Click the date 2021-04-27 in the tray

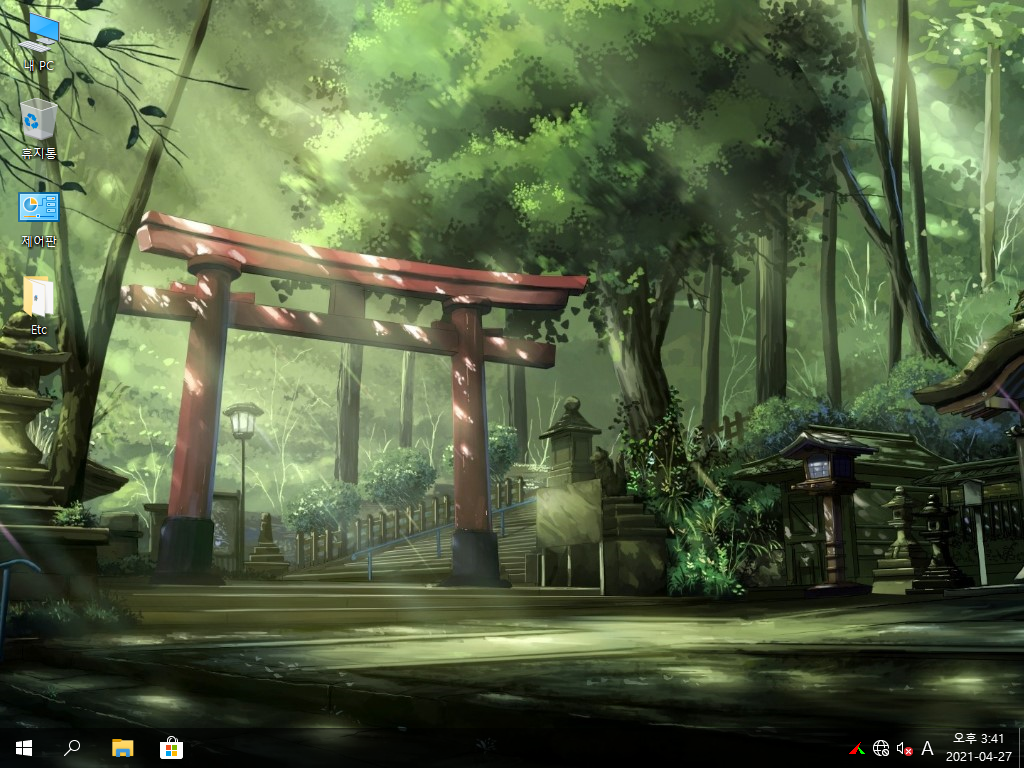point(978,757)
